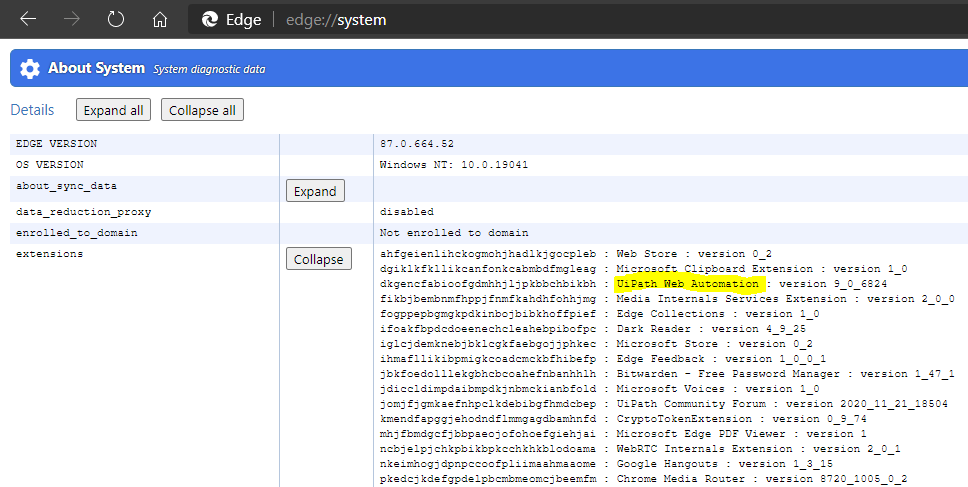Image resolution: width=968 pixels, height=487 pixels.
Task: Click the forward navigation arrow
Action: pyautogui.click(x=72, y=19)
